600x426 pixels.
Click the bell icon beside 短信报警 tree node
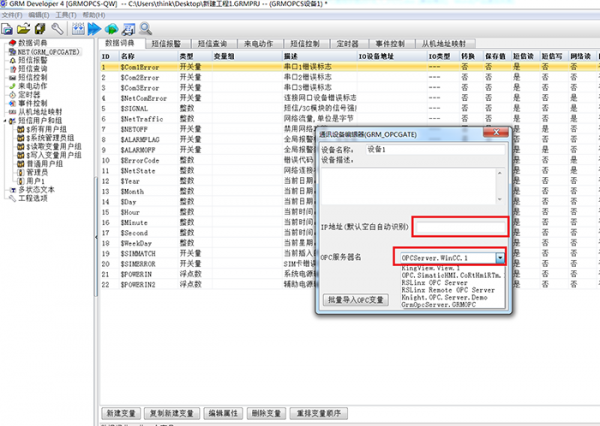click(12, 60)
